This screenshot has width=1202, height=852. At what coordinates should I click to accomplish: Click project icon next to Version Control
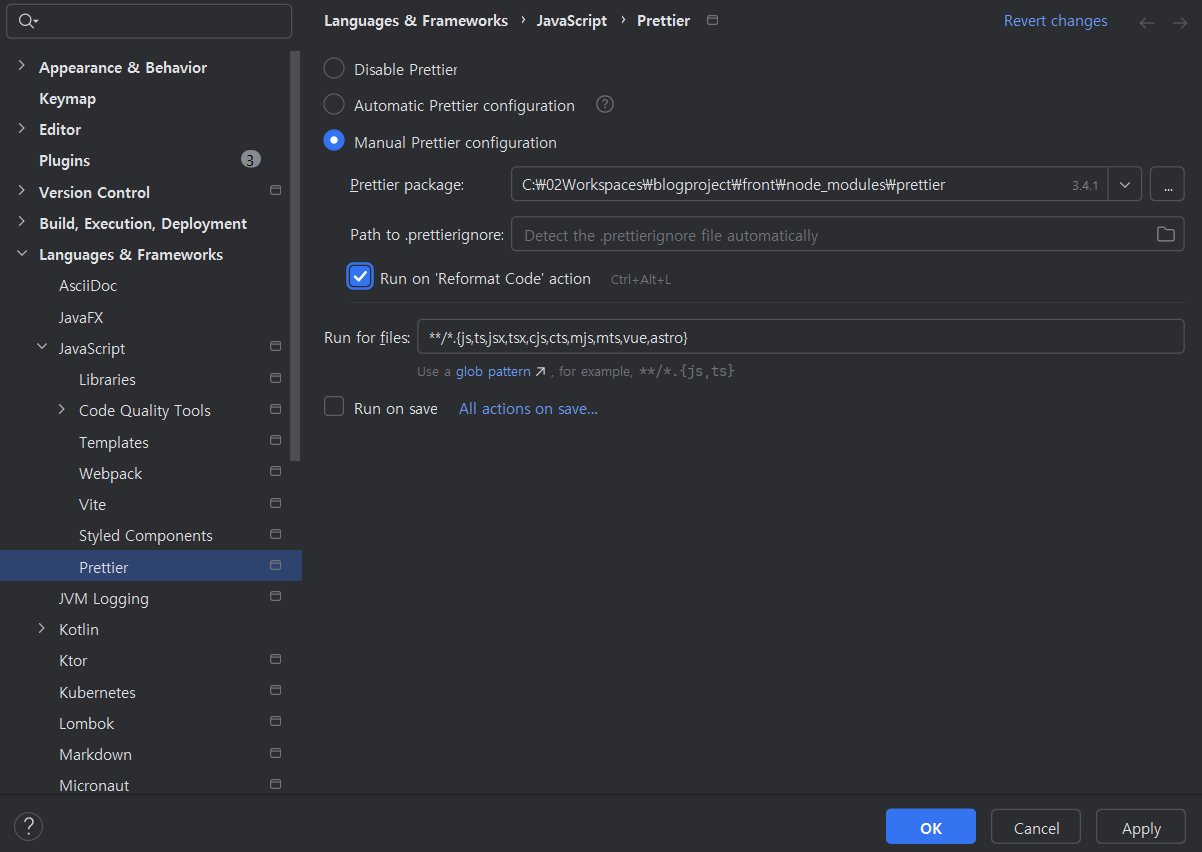click(276, 191)
